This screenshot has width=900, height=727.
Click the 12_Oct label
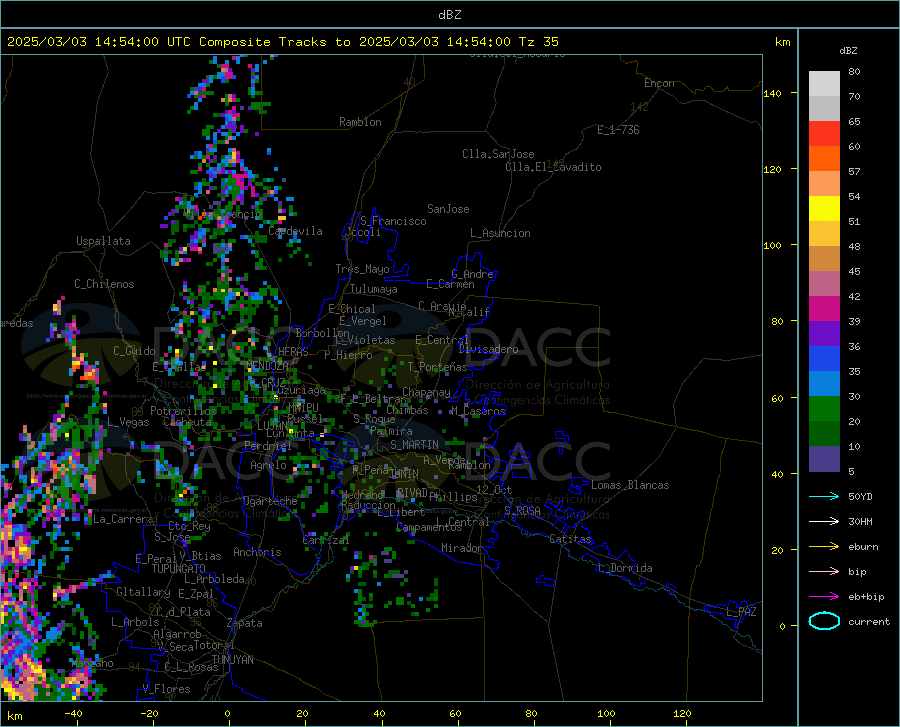click(494, 489)
